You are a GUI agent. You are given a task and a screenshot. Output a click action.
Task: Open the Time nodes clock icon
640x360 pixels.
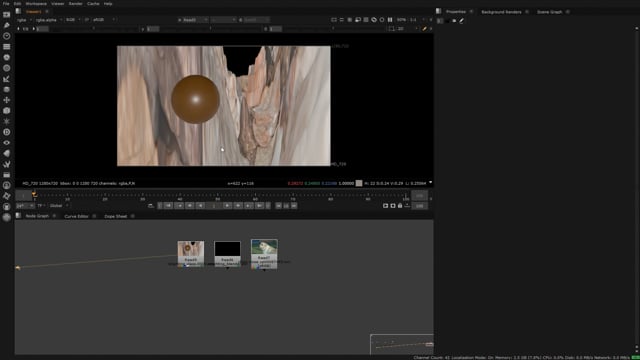[x=7, y=36]
